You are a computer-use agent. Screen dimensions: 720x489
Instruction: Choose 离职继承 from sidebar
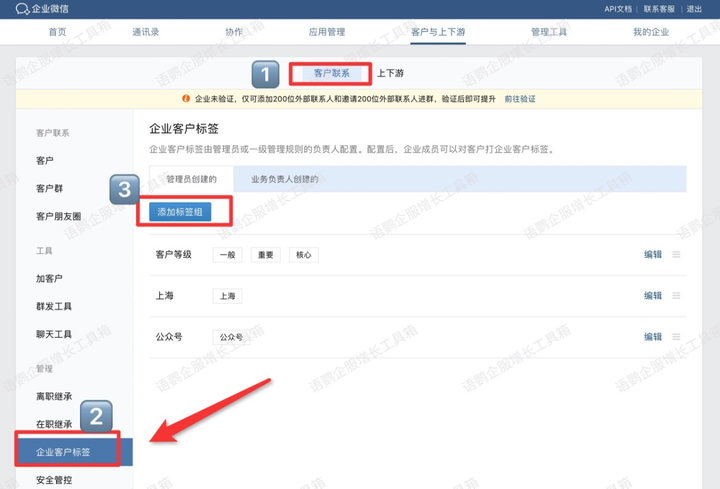pos(54,396)
